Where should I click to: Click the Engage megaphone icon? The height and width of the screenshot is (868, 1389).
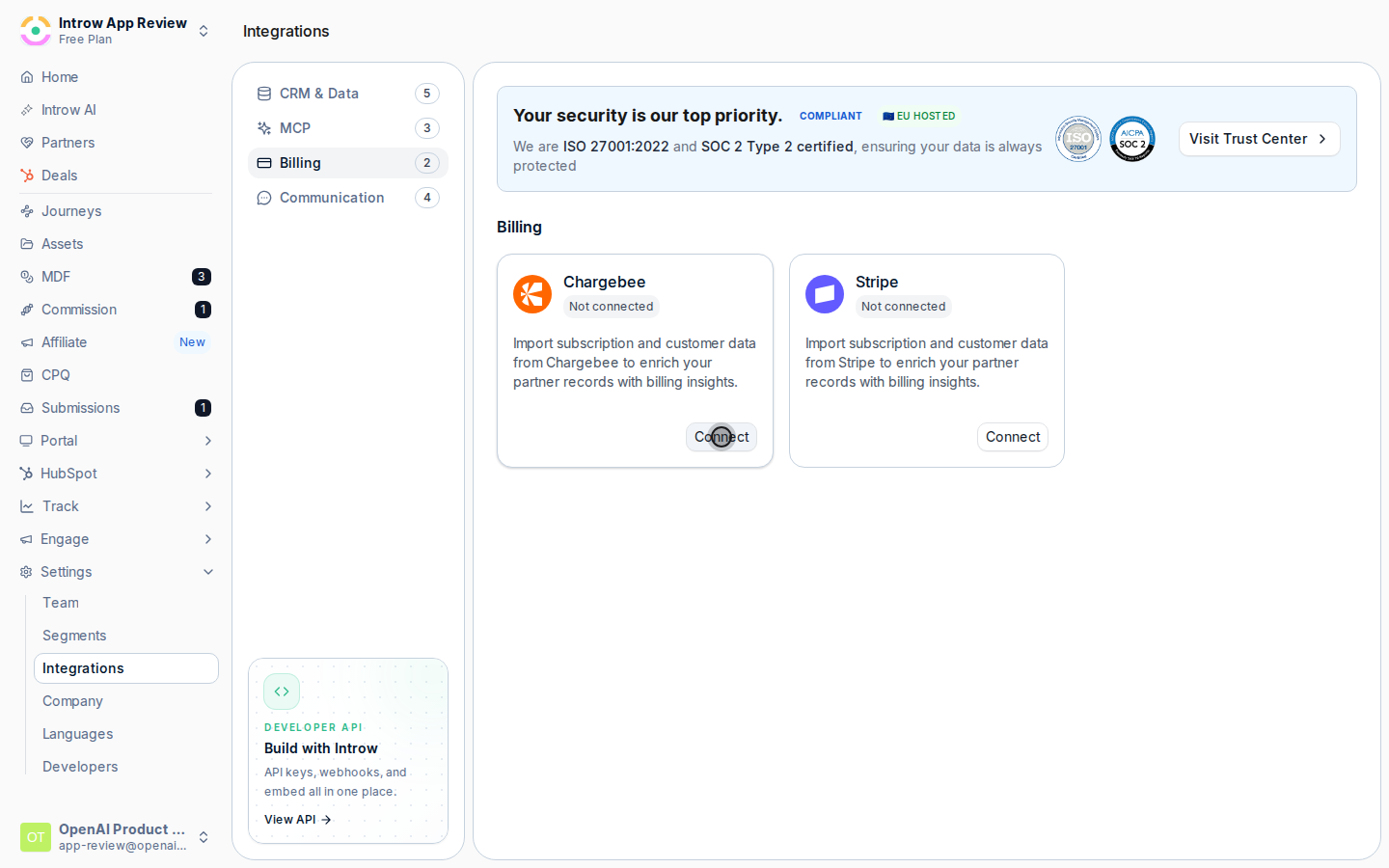click(26, 539)
